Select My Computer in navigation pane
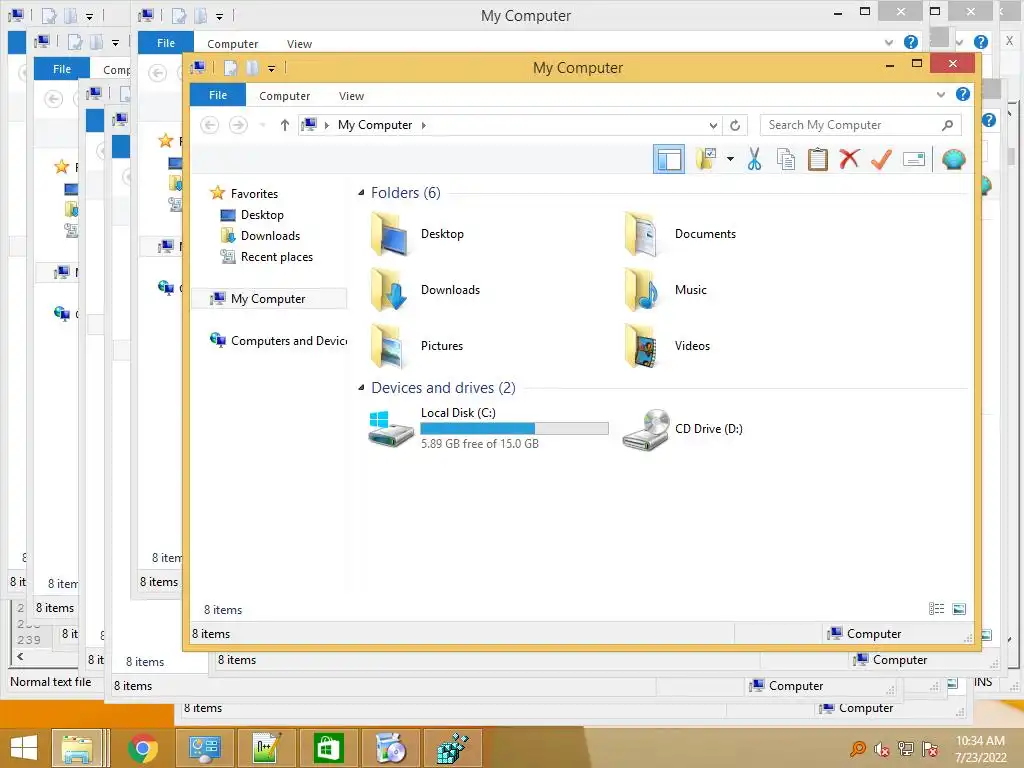The width and height of the screenshot is (1024, 768). 269,298
